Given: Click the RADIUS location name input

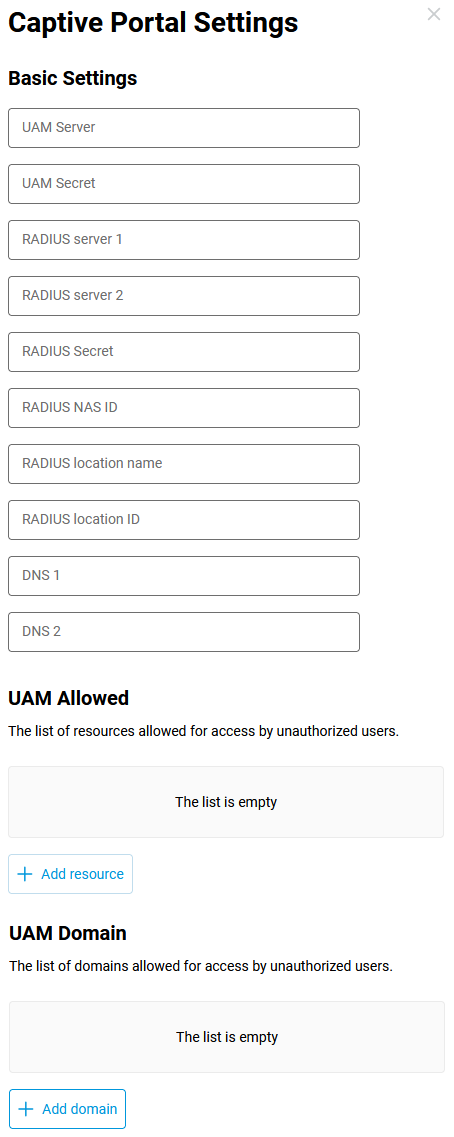Looking at the screenshot, I should 183,463.
